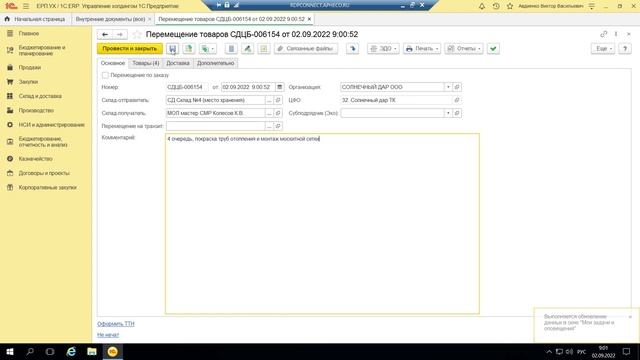
Task: Click the Номер field СДЦБ-006154
Action: point(187,87)
